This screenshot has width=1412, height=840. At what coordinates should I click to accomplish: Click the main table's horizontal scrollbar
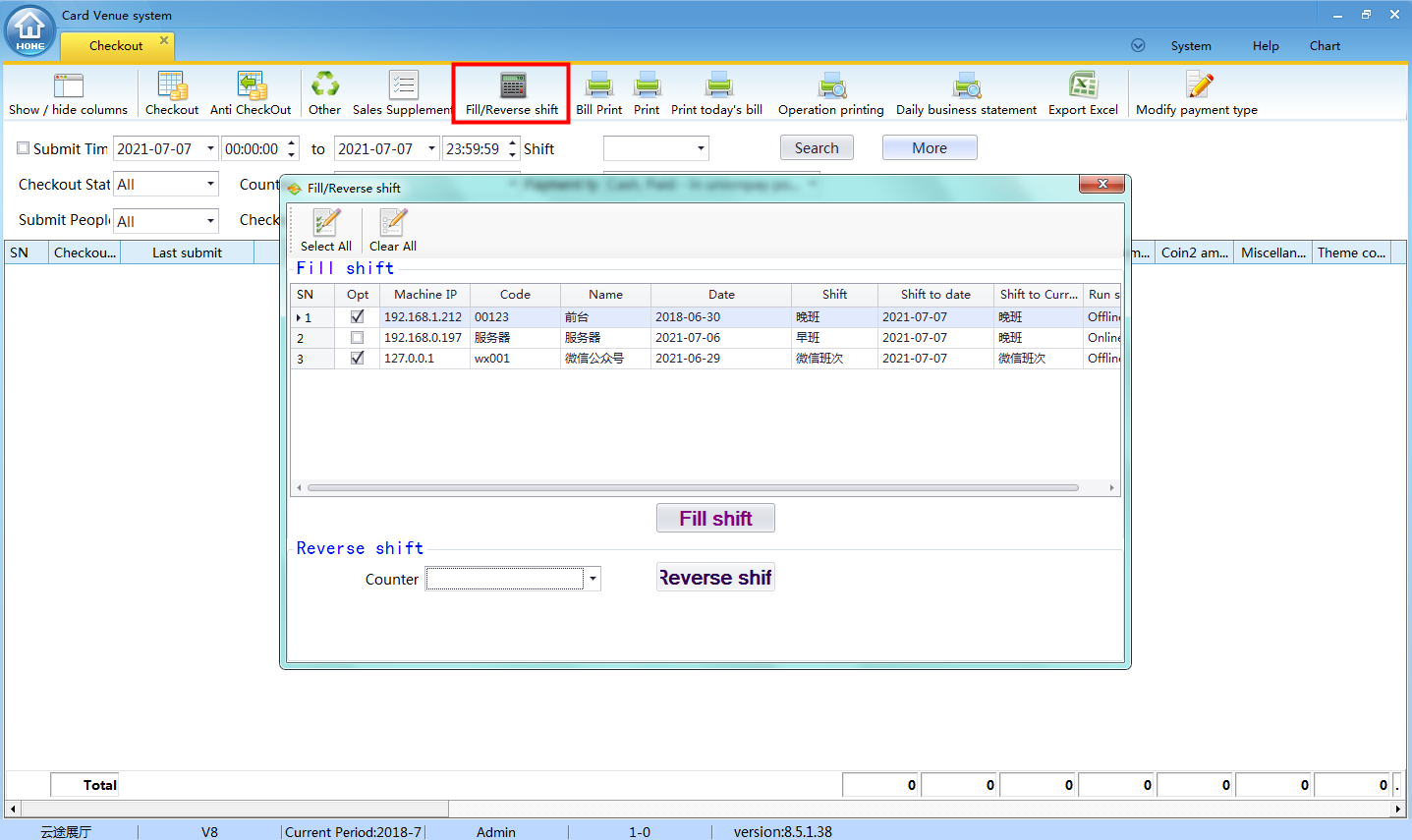point(234,809)
